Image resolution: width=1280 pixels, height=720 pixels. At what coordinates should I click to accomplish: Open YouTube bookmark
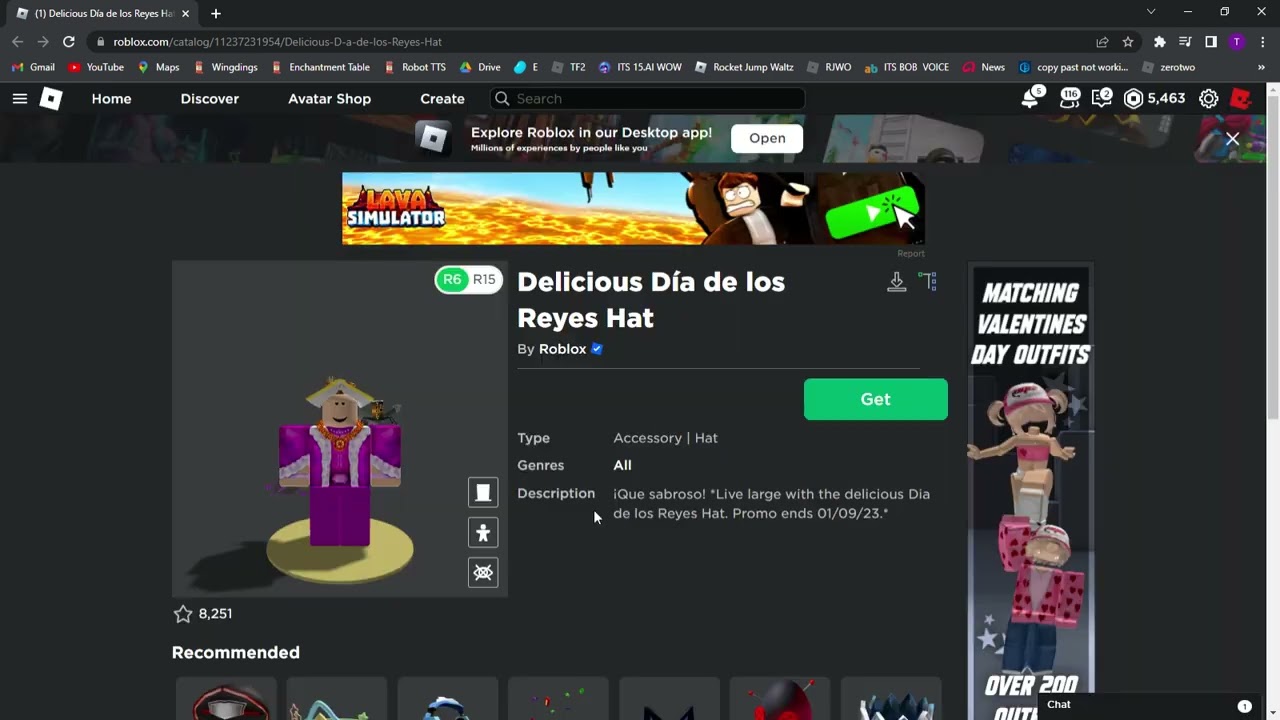[96, 67]
